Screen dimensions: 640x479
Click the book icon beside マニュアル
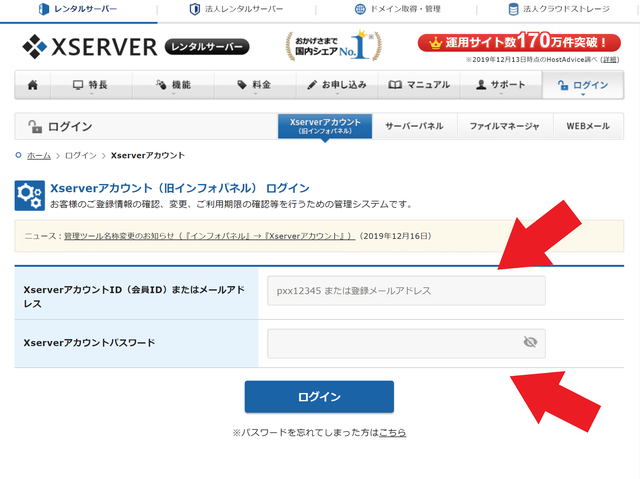coord(395,85)
